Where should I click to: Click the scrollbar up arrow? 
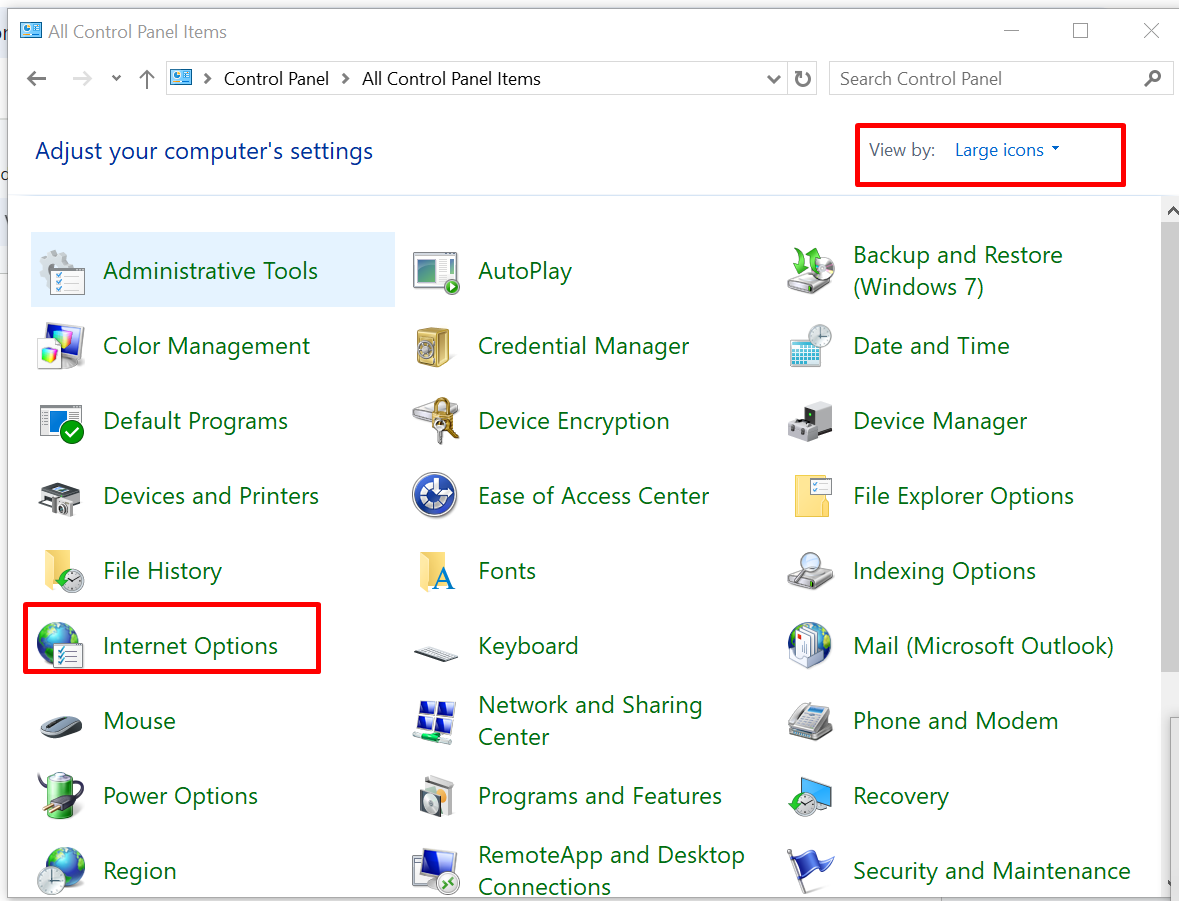(x=1171, y=211)
